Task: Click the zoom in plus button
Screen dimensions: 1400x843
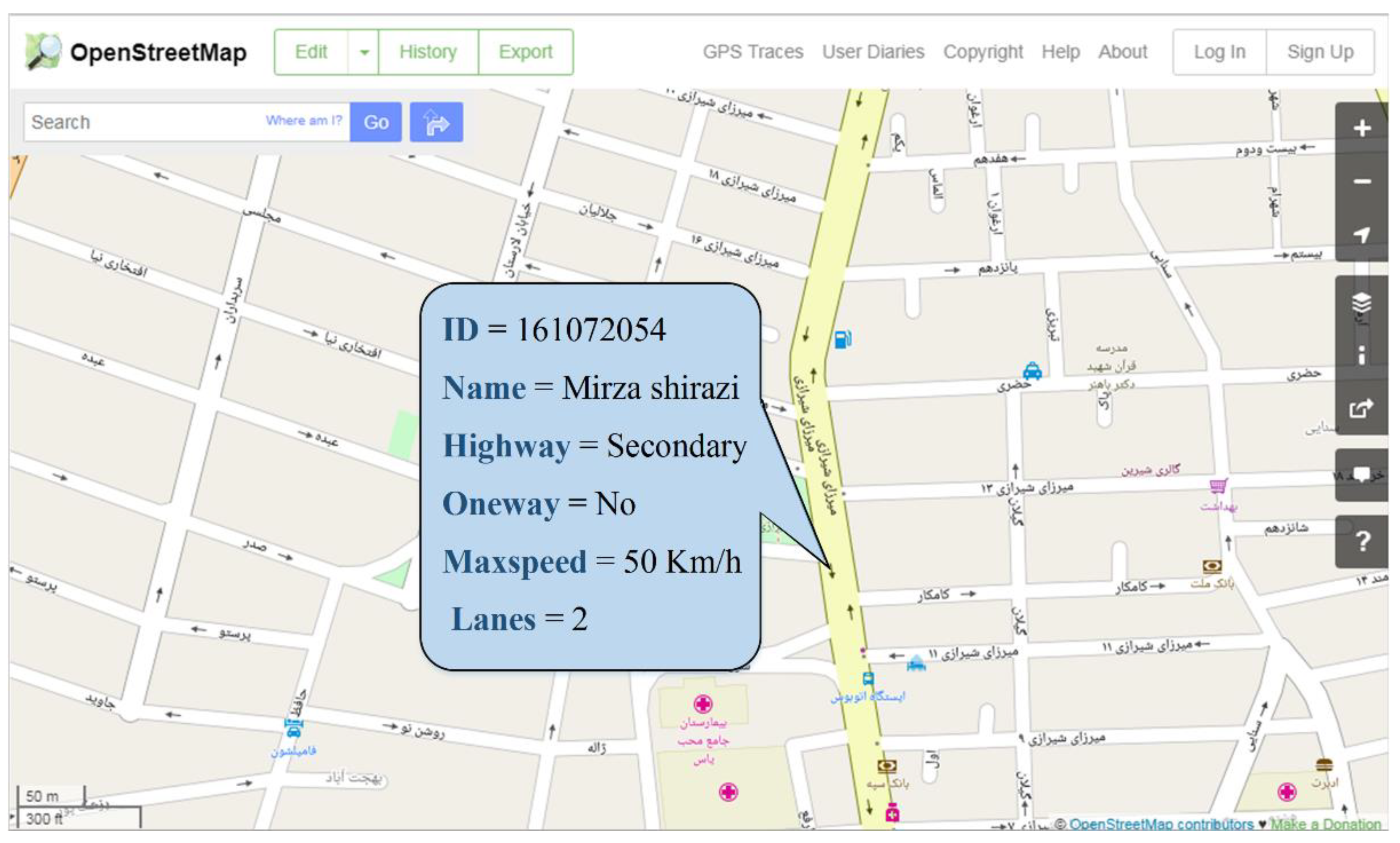Action: [x=1361, y=129]
